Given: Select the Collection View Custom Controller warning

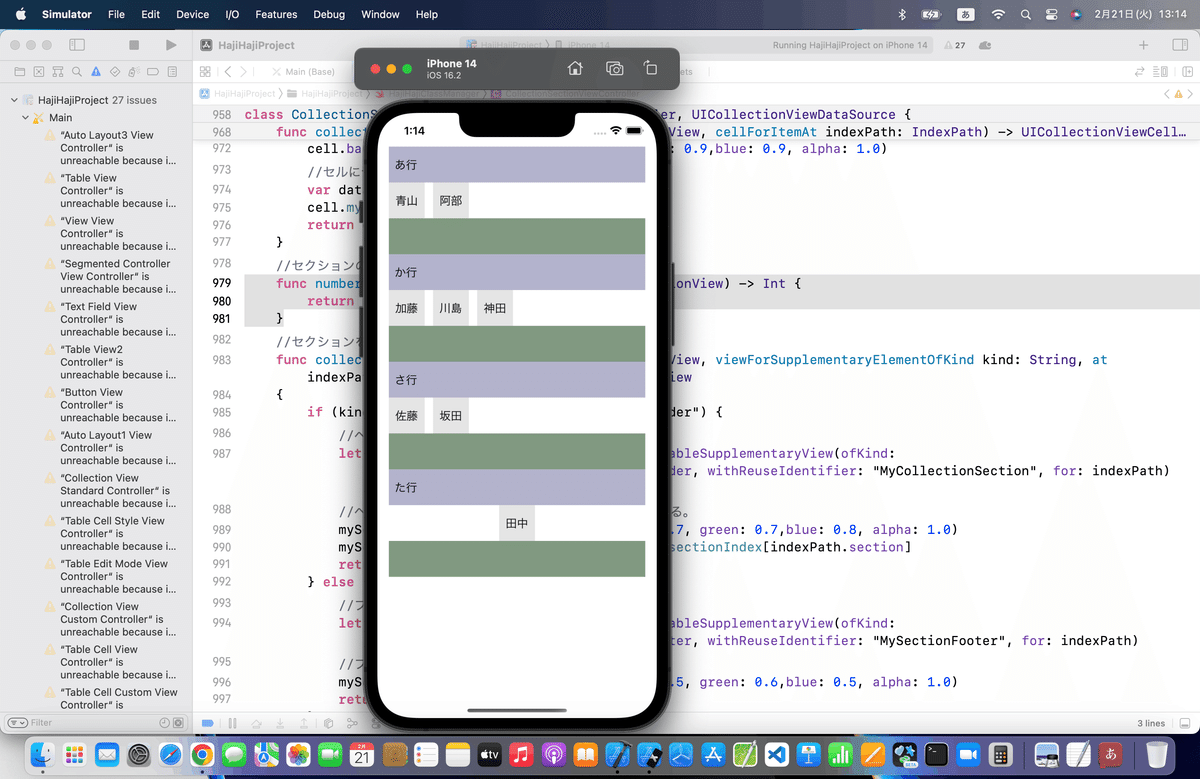Looking at the screenshot, I should 112,619.
